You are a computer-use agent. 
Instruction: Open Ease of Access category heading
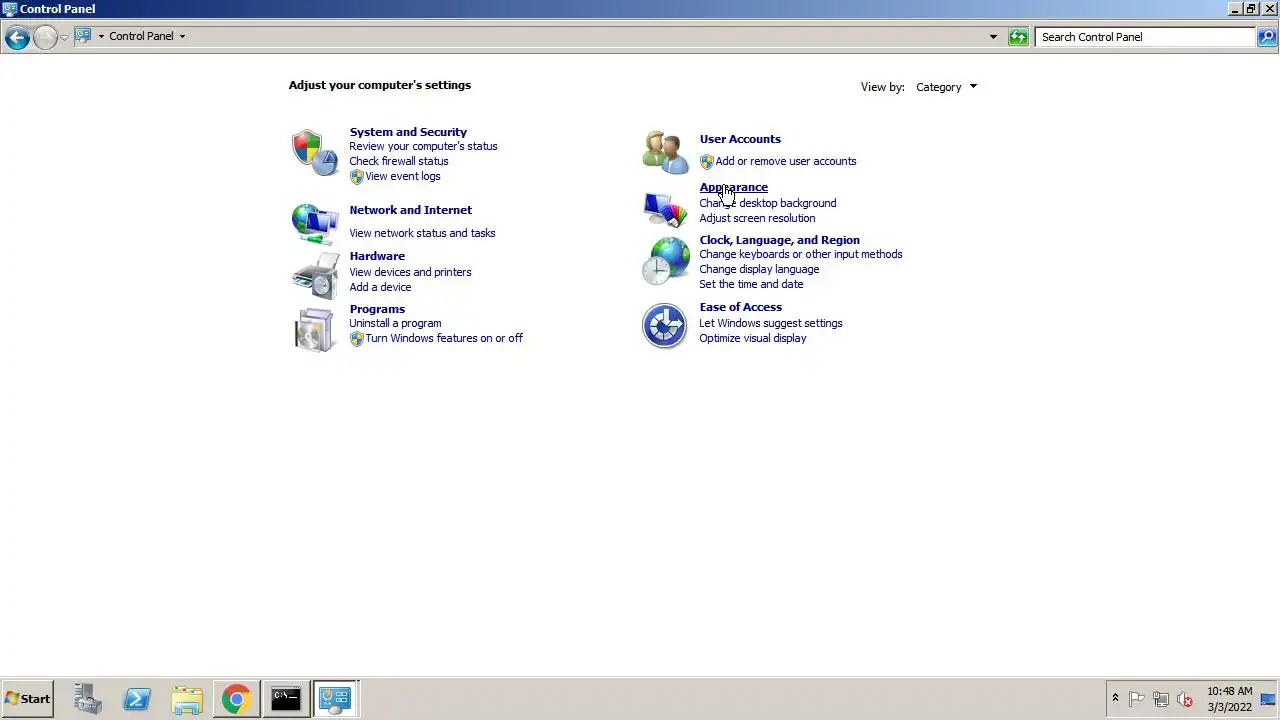[740, 307]
